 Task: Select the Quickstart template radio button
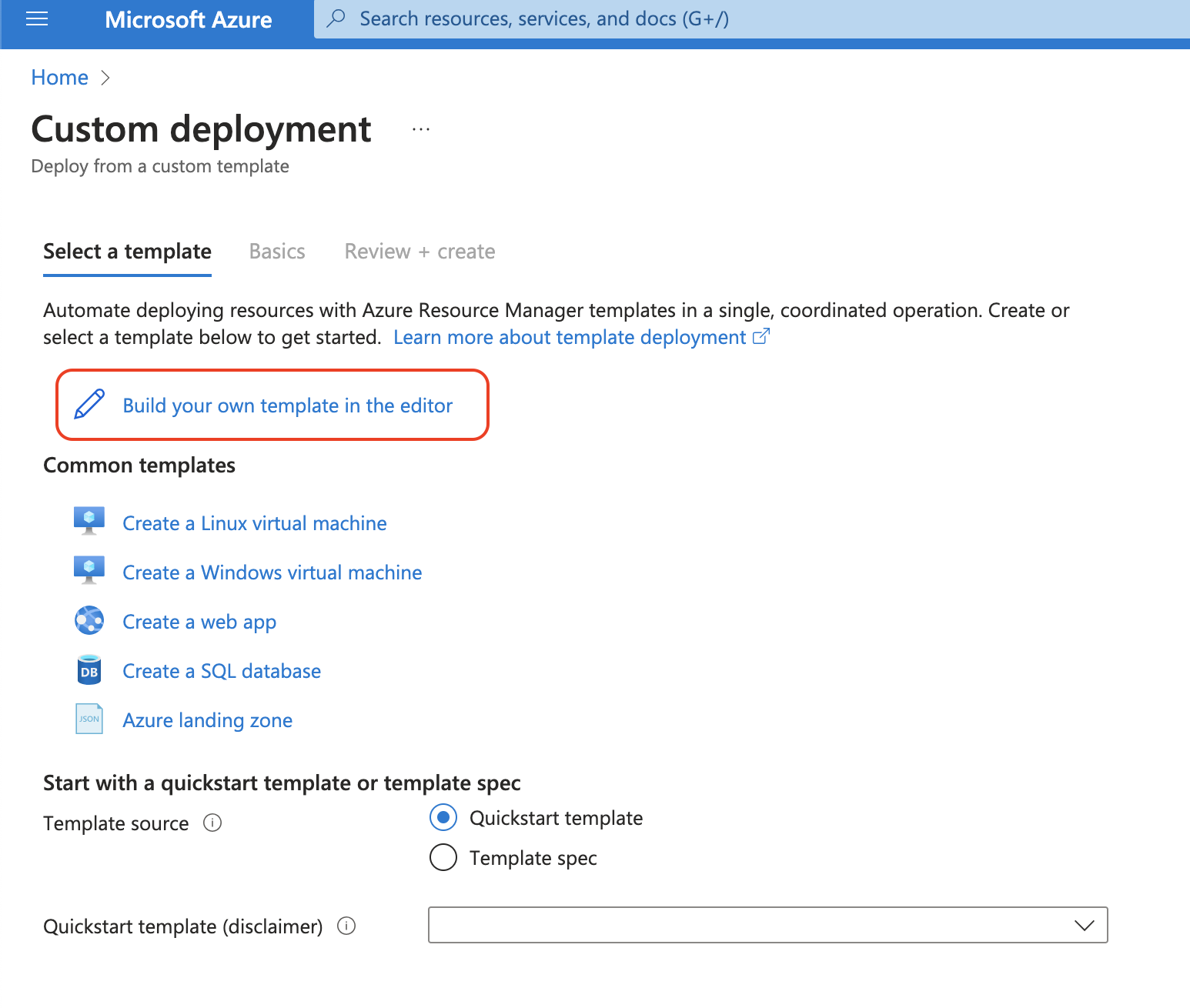click(443, 817)
